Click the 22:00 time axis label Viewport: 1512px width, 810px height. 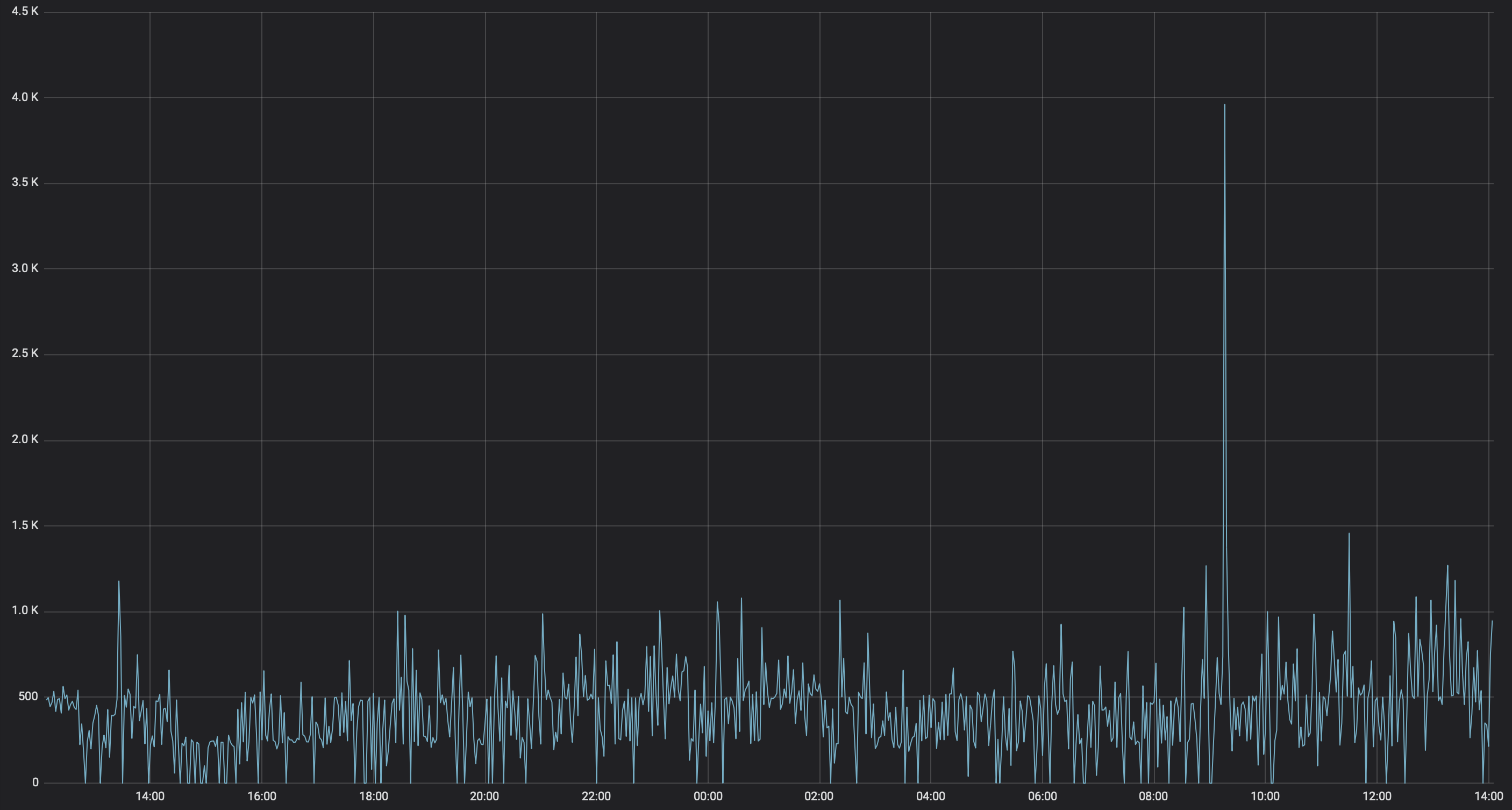click(596, 797)
